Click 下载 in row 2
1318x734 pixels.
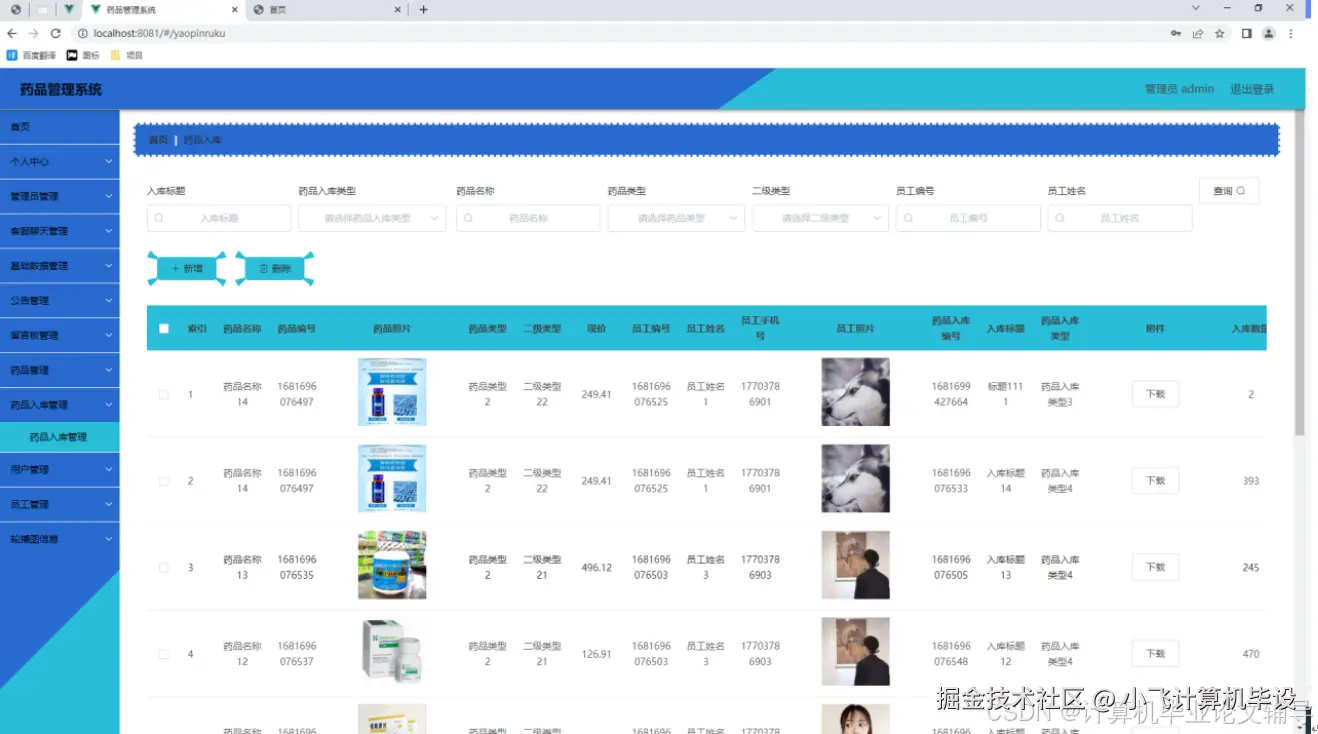click(x=1155, y=481)
